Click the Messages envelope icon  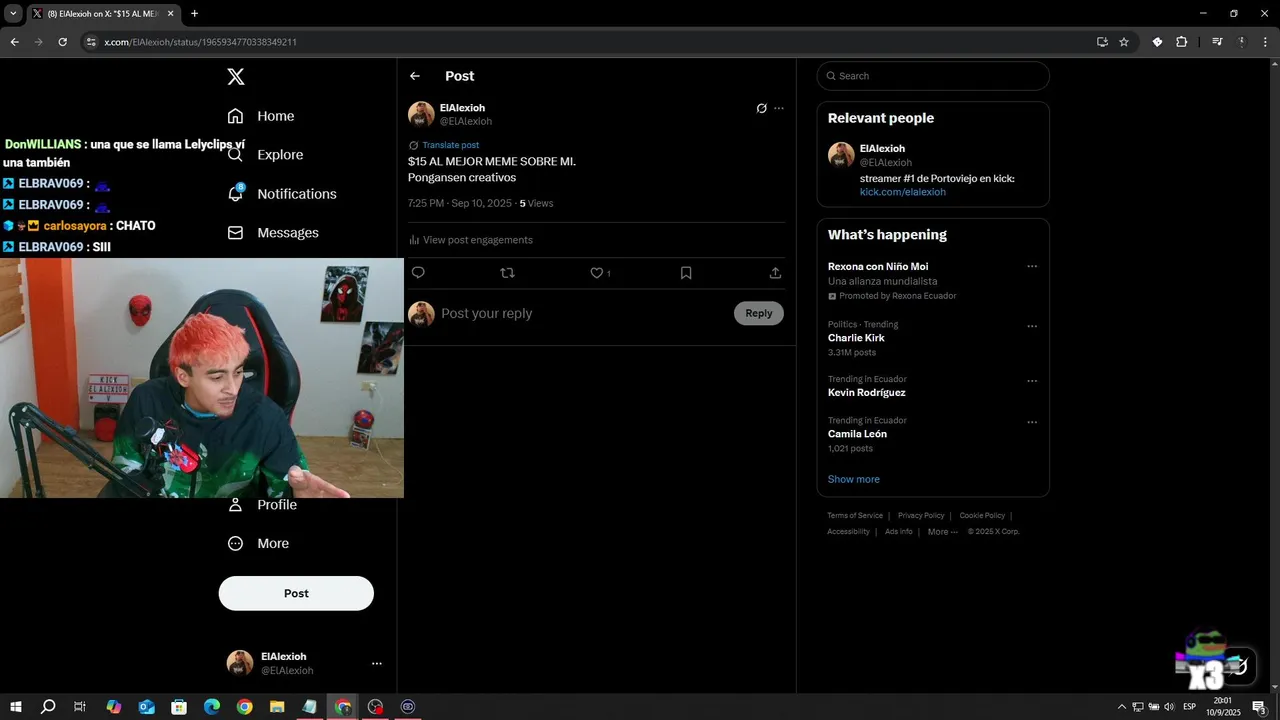236,233
